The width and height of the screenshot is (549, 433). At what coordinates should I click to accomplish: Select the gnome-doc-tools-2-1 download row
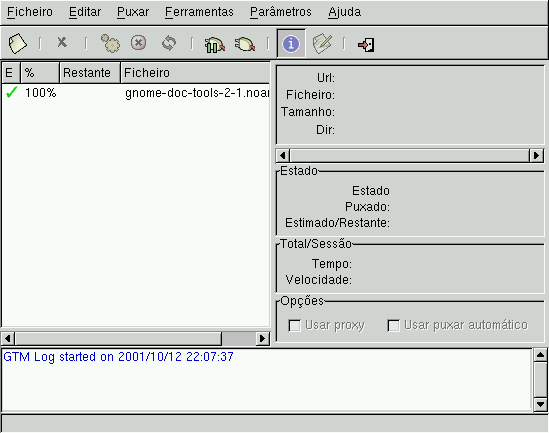point(136,93)
